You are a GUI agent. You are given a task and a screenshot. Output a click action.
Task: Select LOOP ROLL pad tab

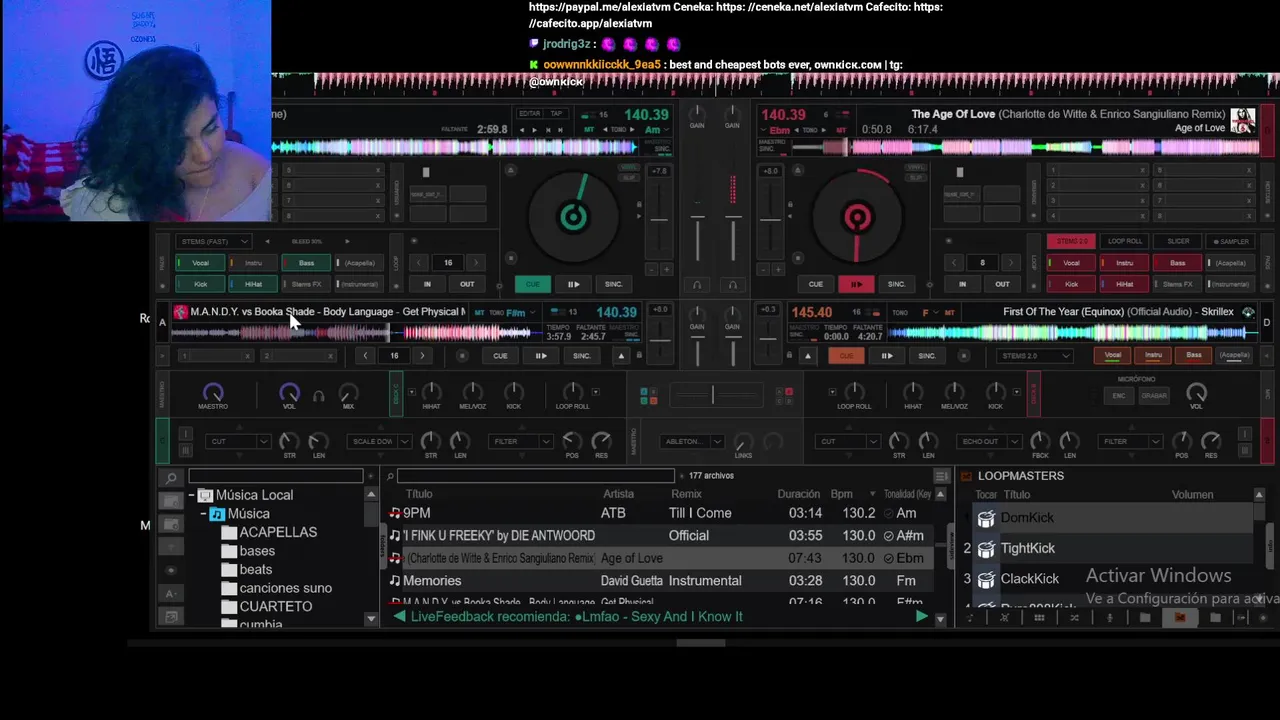click(1124, 241)
